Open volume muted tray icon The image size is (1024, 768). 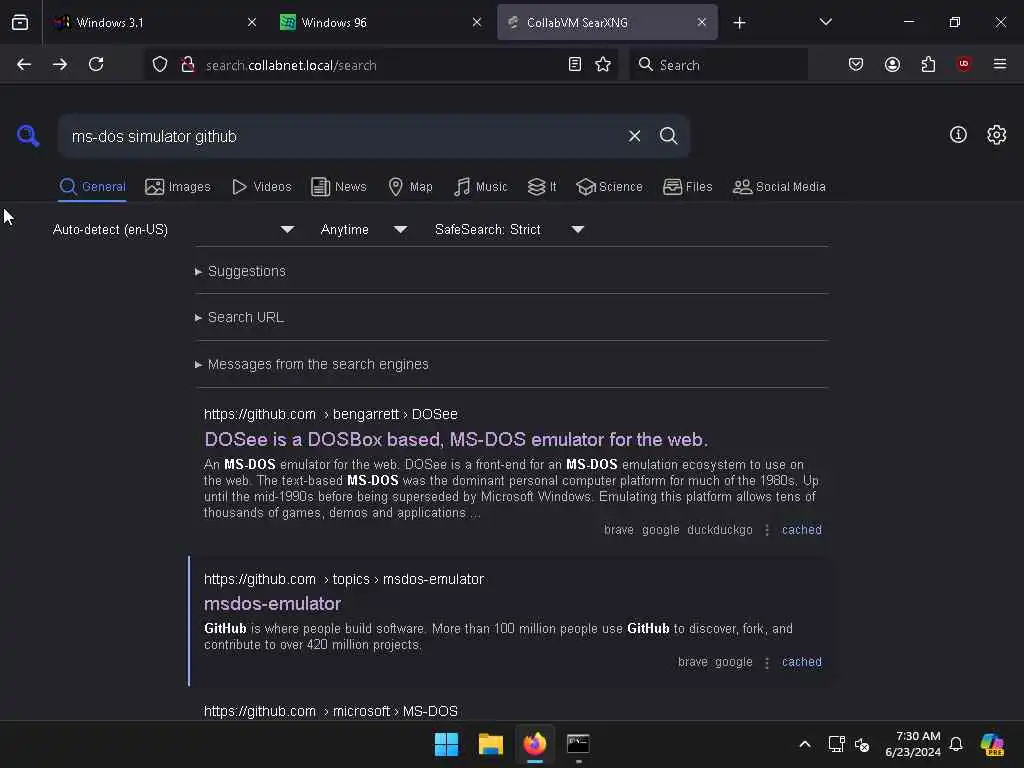pos(862,744)
